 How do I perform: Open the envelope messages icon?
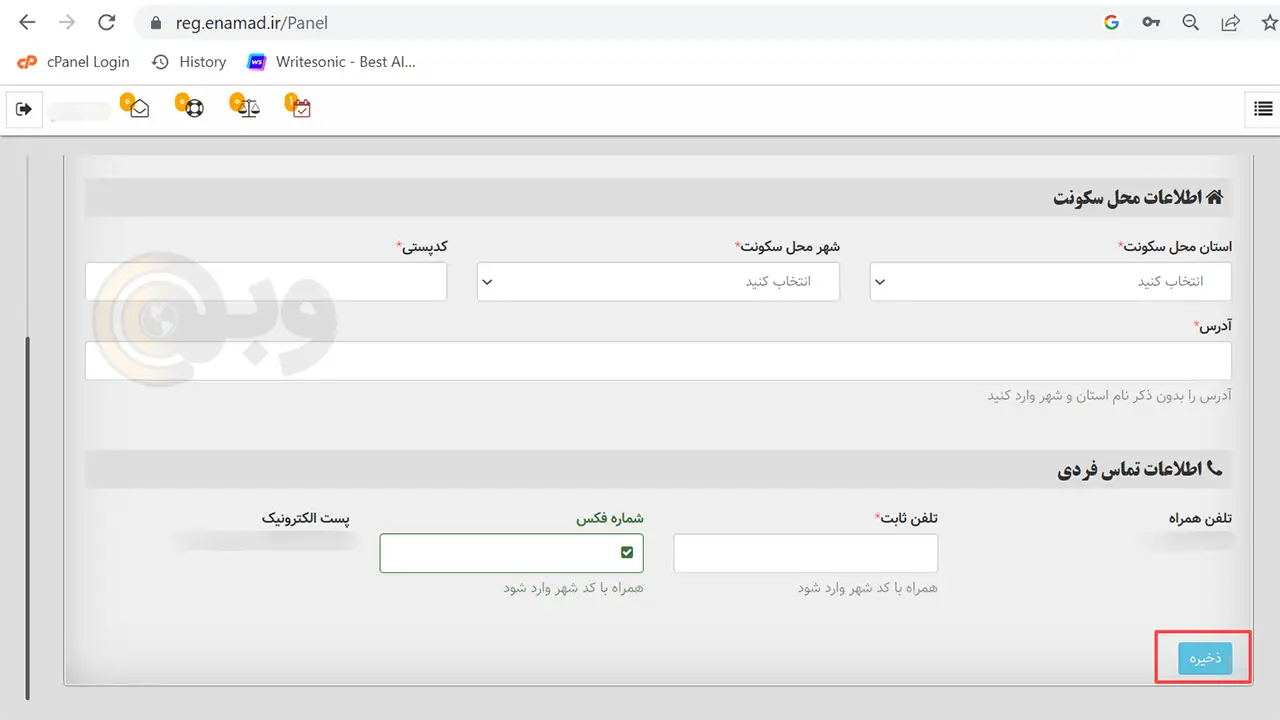pos(139,108)
